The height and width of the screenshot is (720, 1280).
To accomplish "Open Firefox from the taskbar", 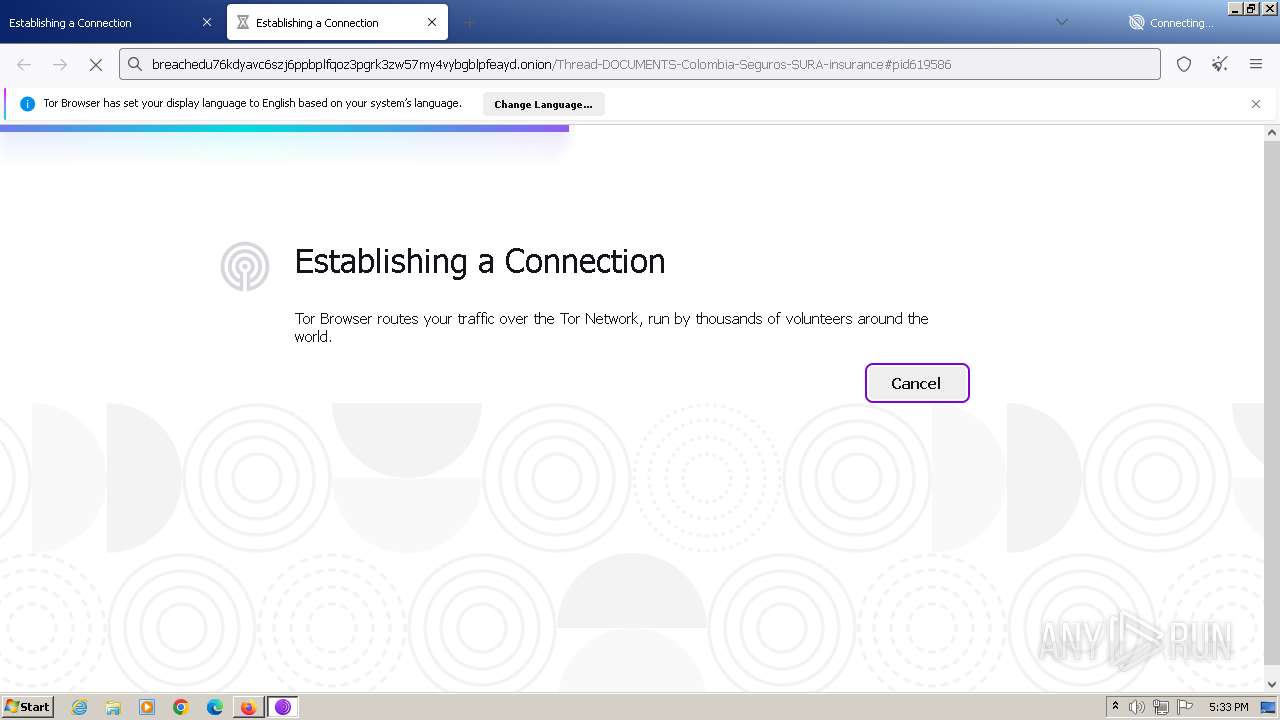I will point(248,707).
